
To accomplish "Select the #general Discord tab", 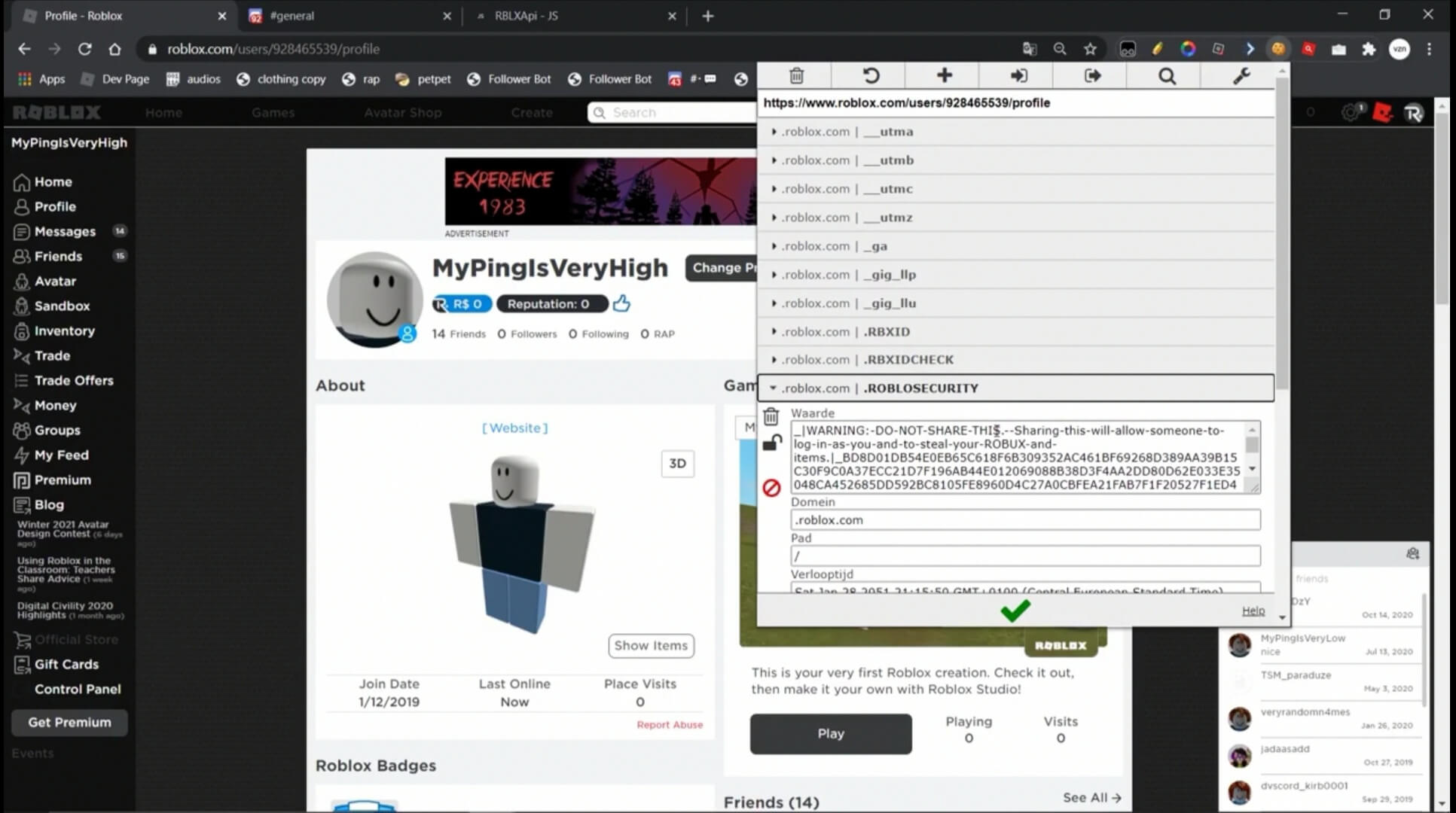I will [x=340, y=15].
